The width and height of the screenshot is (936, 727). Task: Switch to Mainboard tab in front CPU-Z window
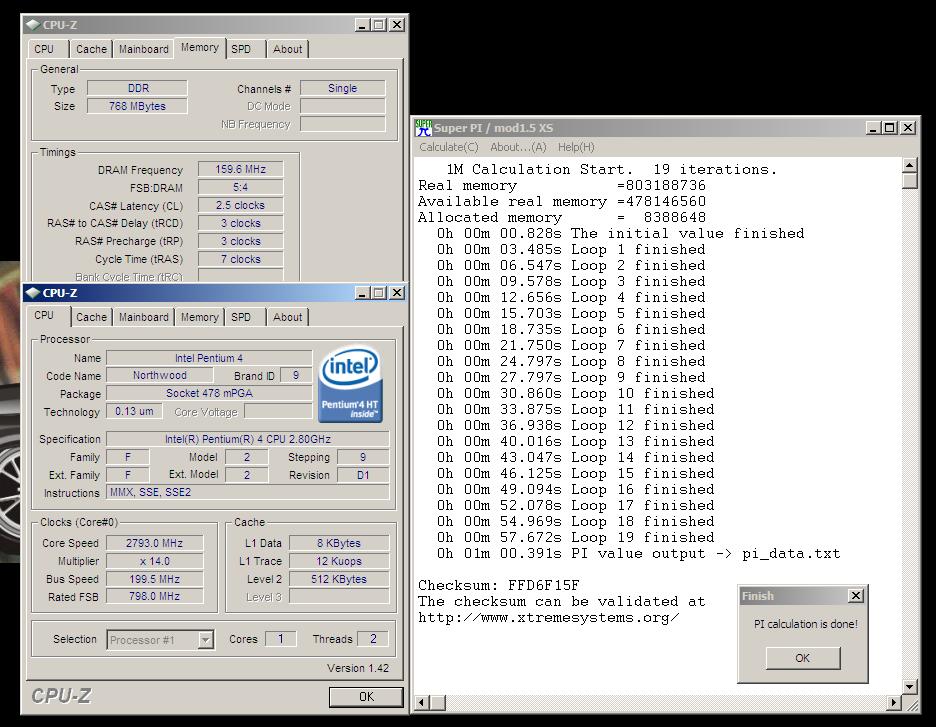[x=144, y=317]
